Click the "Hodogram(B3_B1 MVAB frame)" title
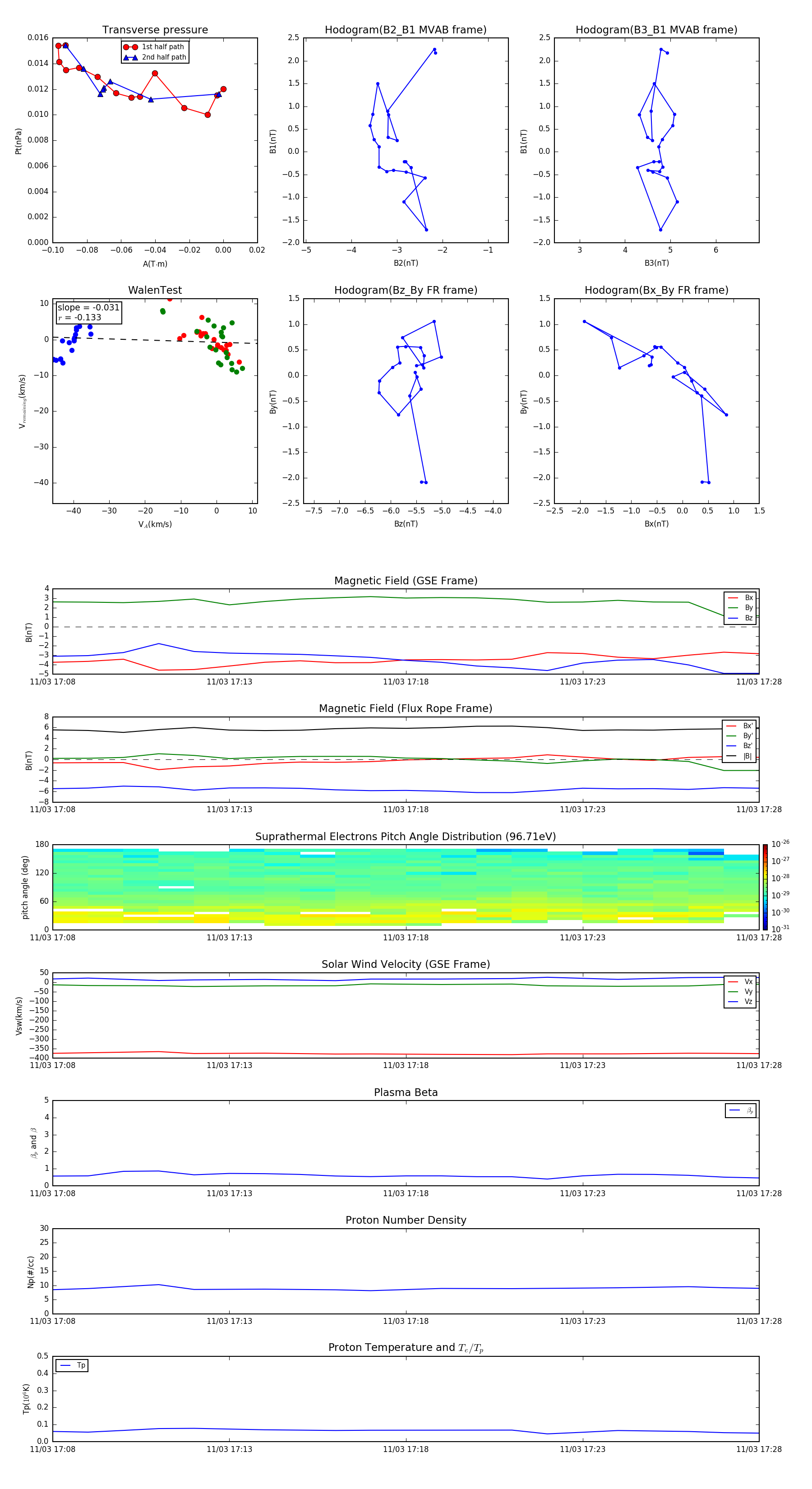This screenshot has width=812, height=1489. click(656, 30)
